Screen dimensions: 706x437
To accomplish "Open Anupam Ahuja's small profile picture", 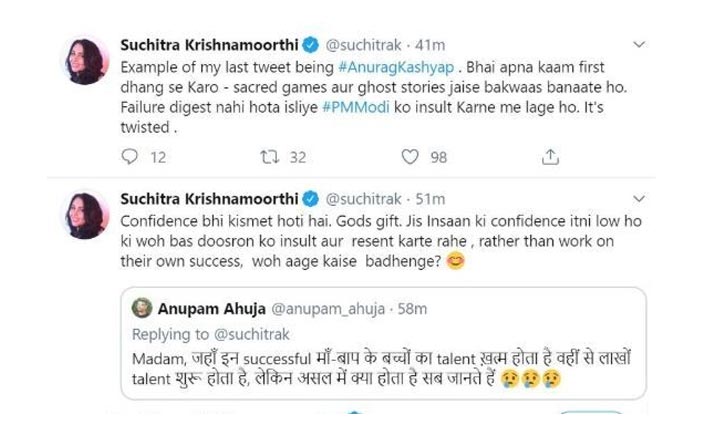I will [142, 308].
